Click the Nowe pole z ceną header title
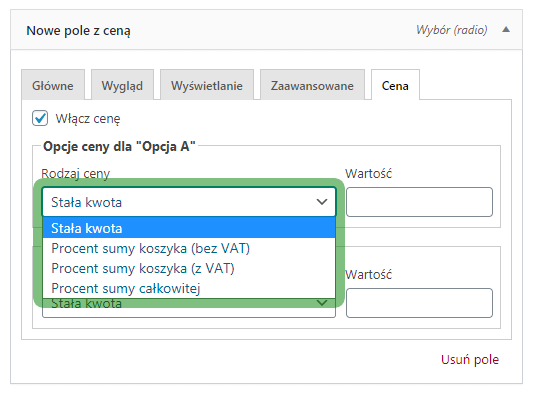 click(x=79, y=31)
